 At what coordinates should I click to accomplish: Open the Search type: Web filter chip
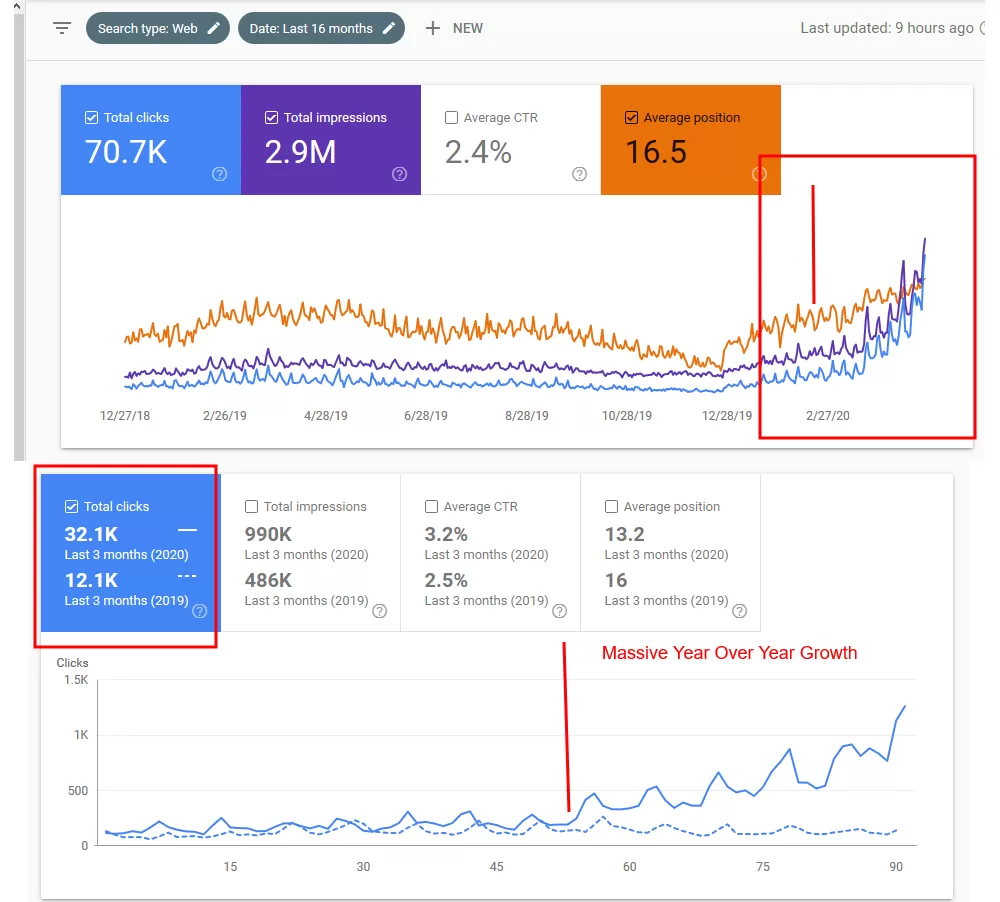coord(148,28)
